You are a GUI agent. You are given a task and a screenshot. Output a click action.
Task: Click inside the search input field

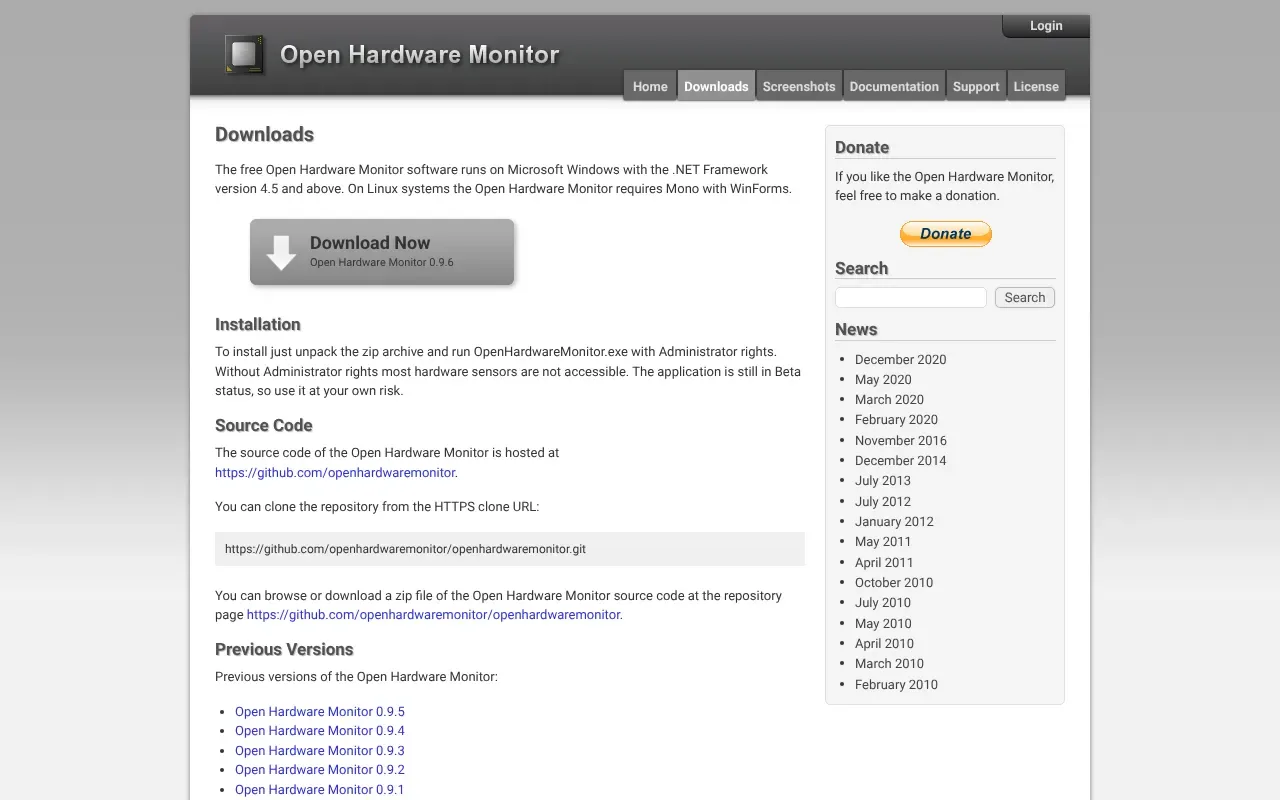pyautogui.click(x=910, y=297)
